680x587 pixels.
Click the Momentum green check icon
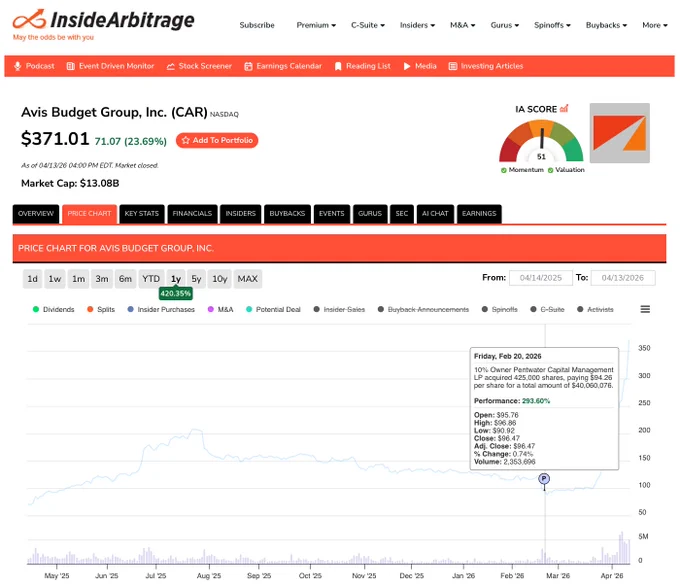(x=503, y=170)
